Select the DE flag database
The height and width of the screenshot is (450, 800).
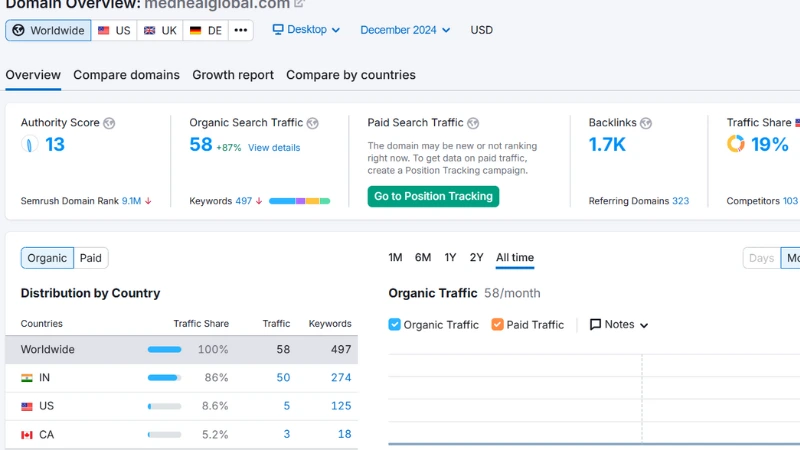[205, 30]
